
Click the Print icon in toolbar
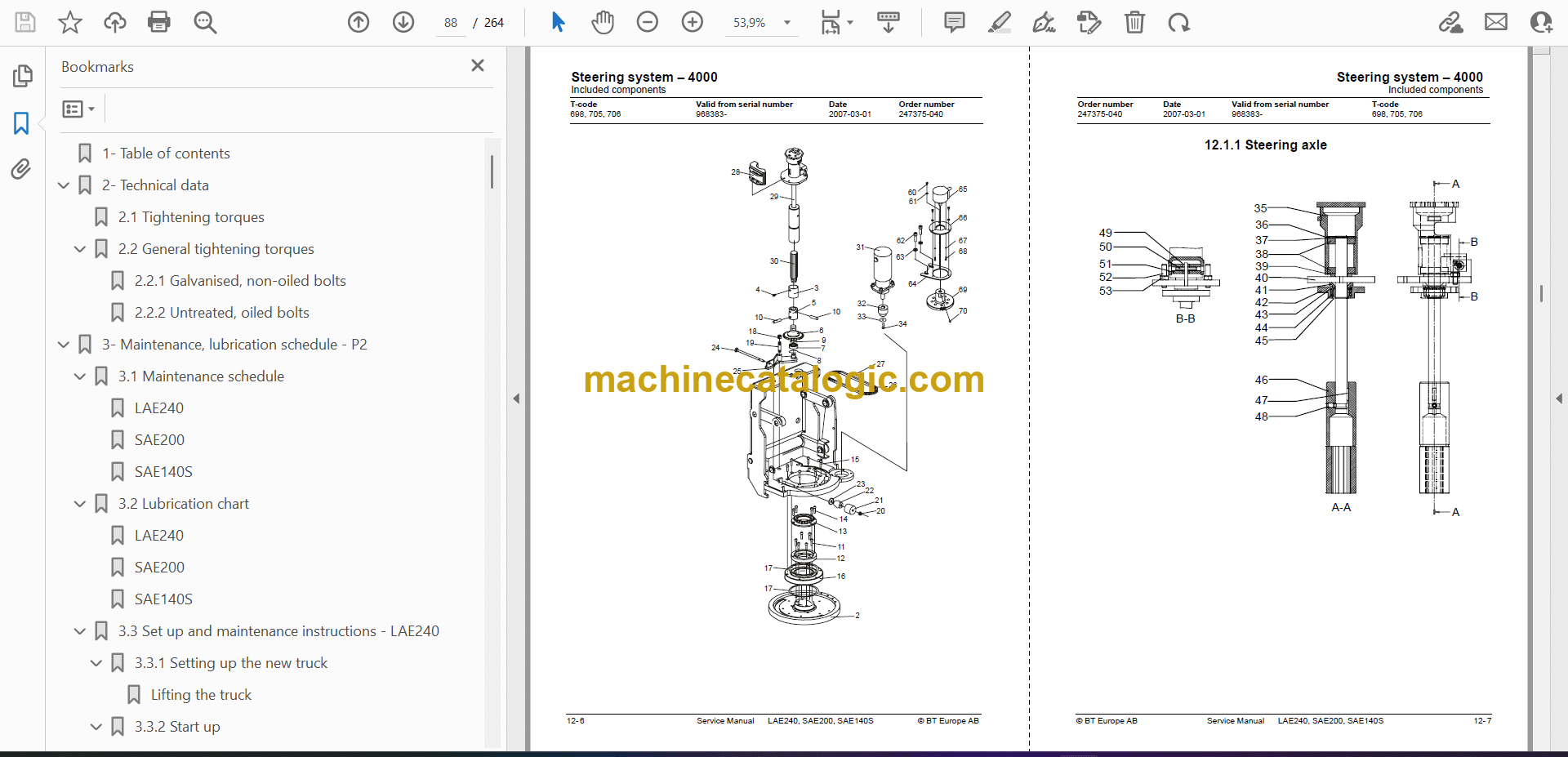click(x=159, y=22)
